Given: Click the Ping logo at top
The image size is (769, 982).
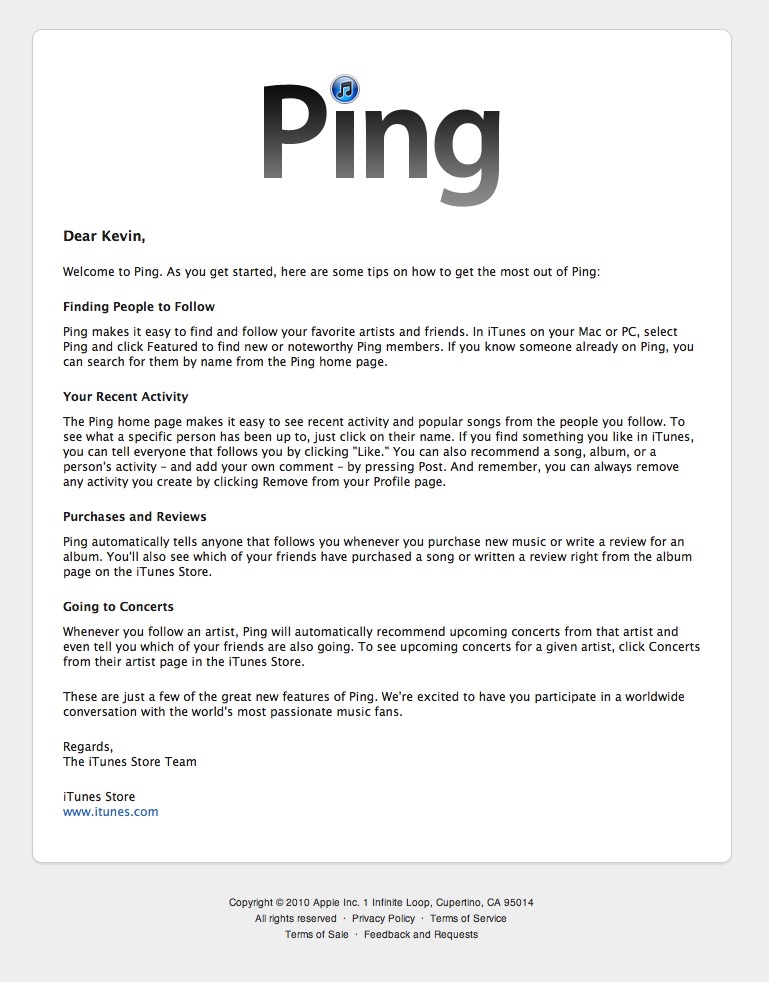Looking at the screenshot, I should pyautogui.click(x=381, y=142).
